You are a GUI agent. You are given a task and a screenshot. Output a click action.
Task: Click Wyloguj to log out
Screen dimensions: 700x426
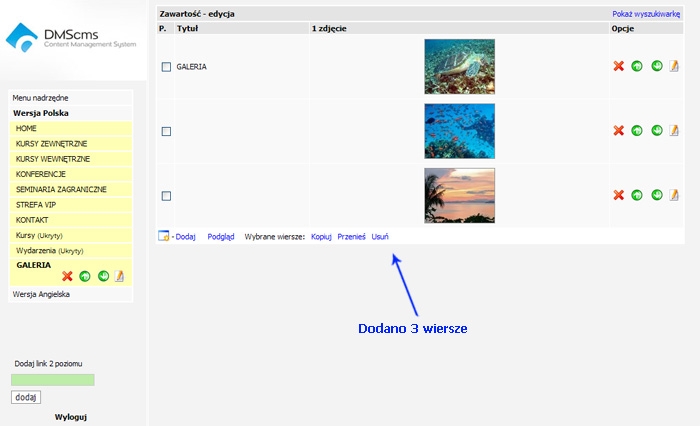[x=71, y=417]
